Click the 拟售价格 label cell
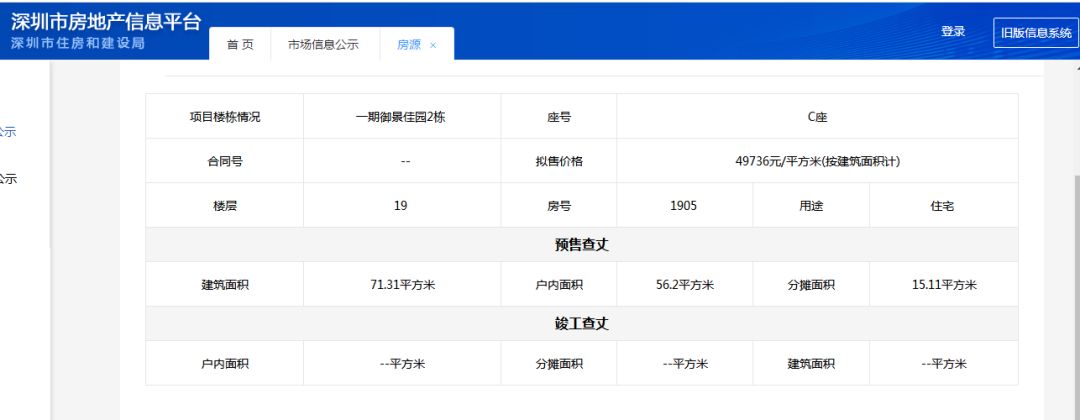The image size is (1080, 420). (x=559, y=161)
